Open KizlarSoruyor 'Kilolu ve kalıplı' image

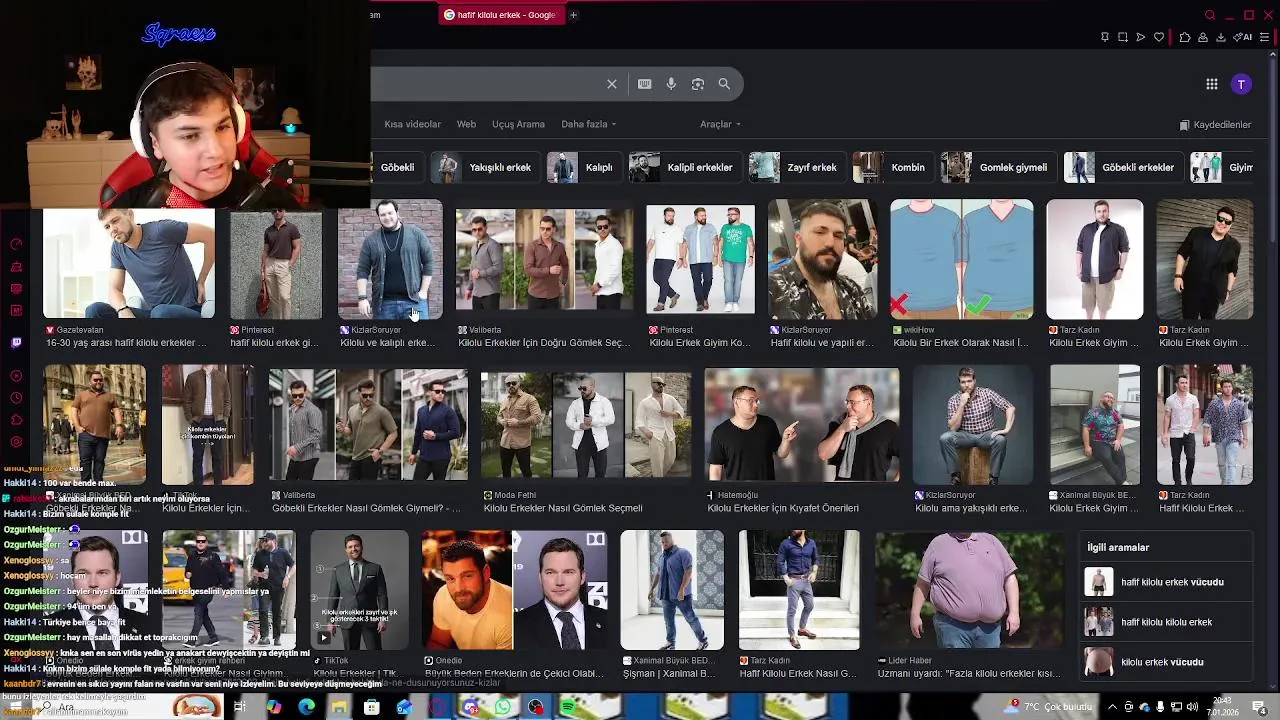(x=390, y=259)
